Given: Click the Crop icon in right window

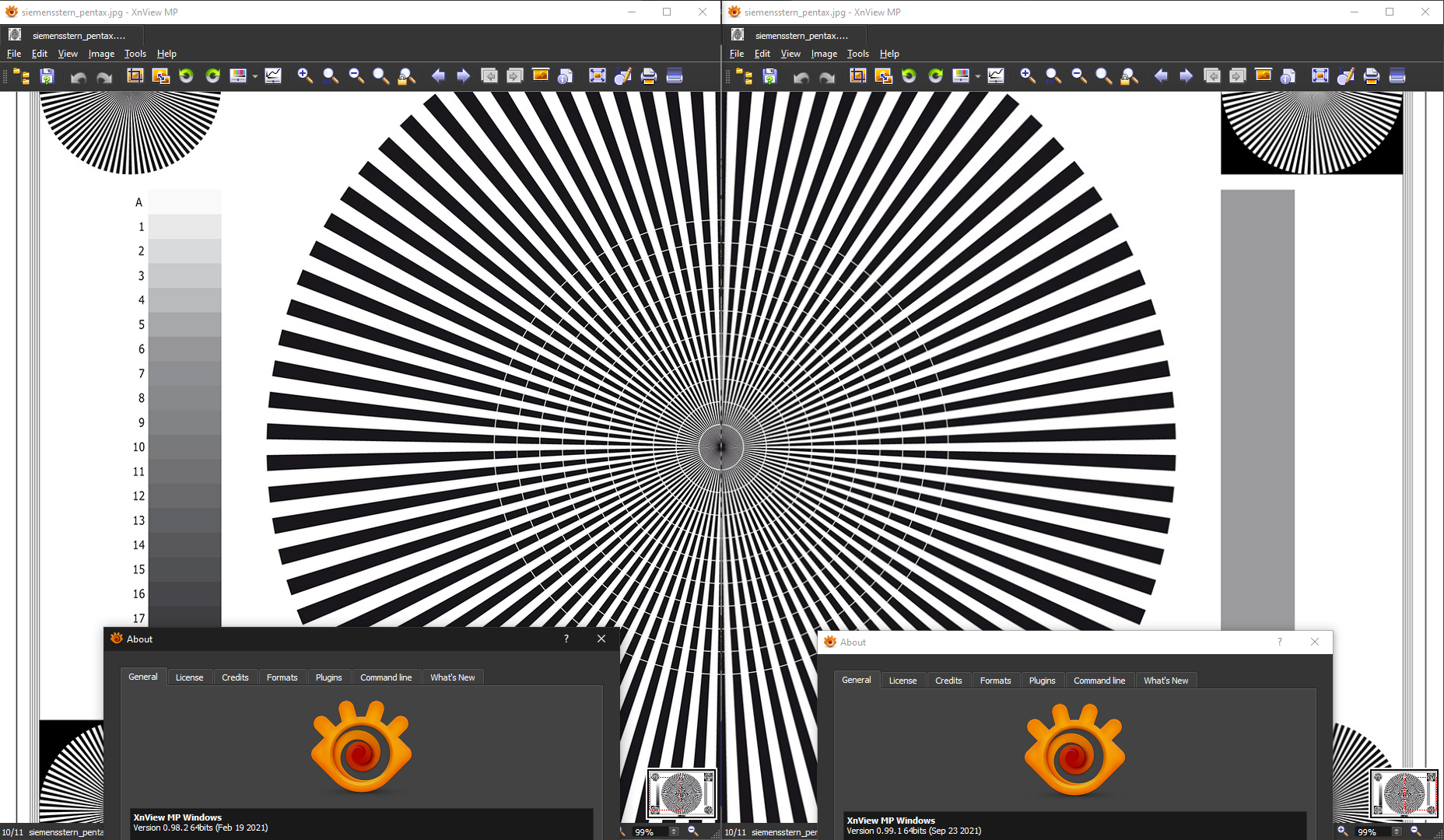Looking at the screenshot, I should 858,75.
